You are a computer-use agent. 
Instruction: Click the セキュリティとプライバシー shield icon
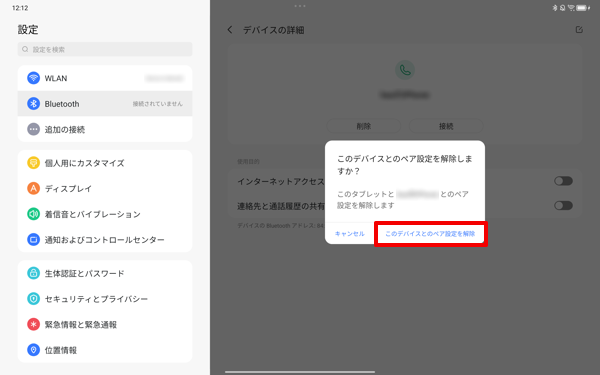point(33,299)
